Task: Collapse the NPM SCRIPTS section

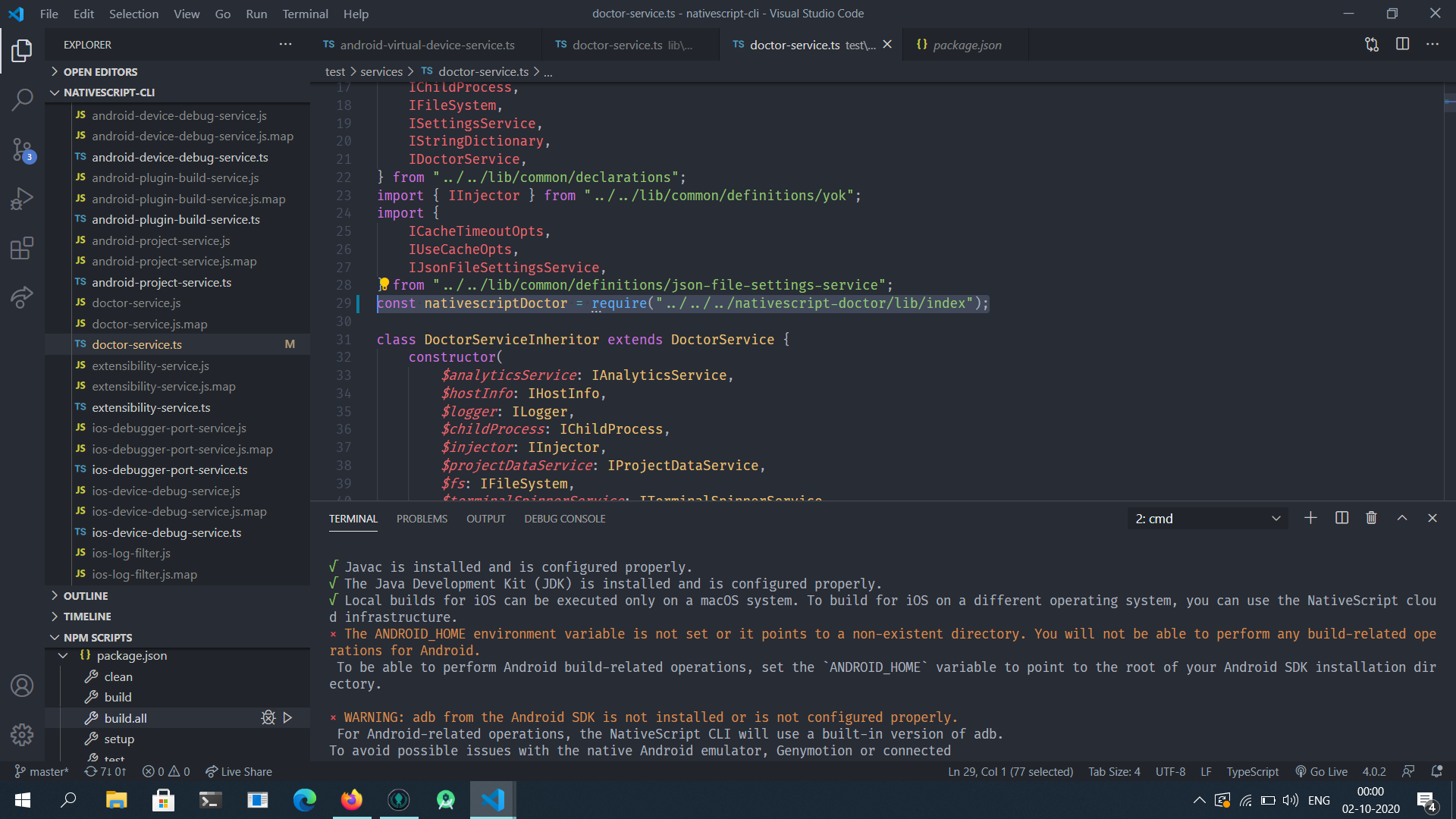Action: (98, 638)
